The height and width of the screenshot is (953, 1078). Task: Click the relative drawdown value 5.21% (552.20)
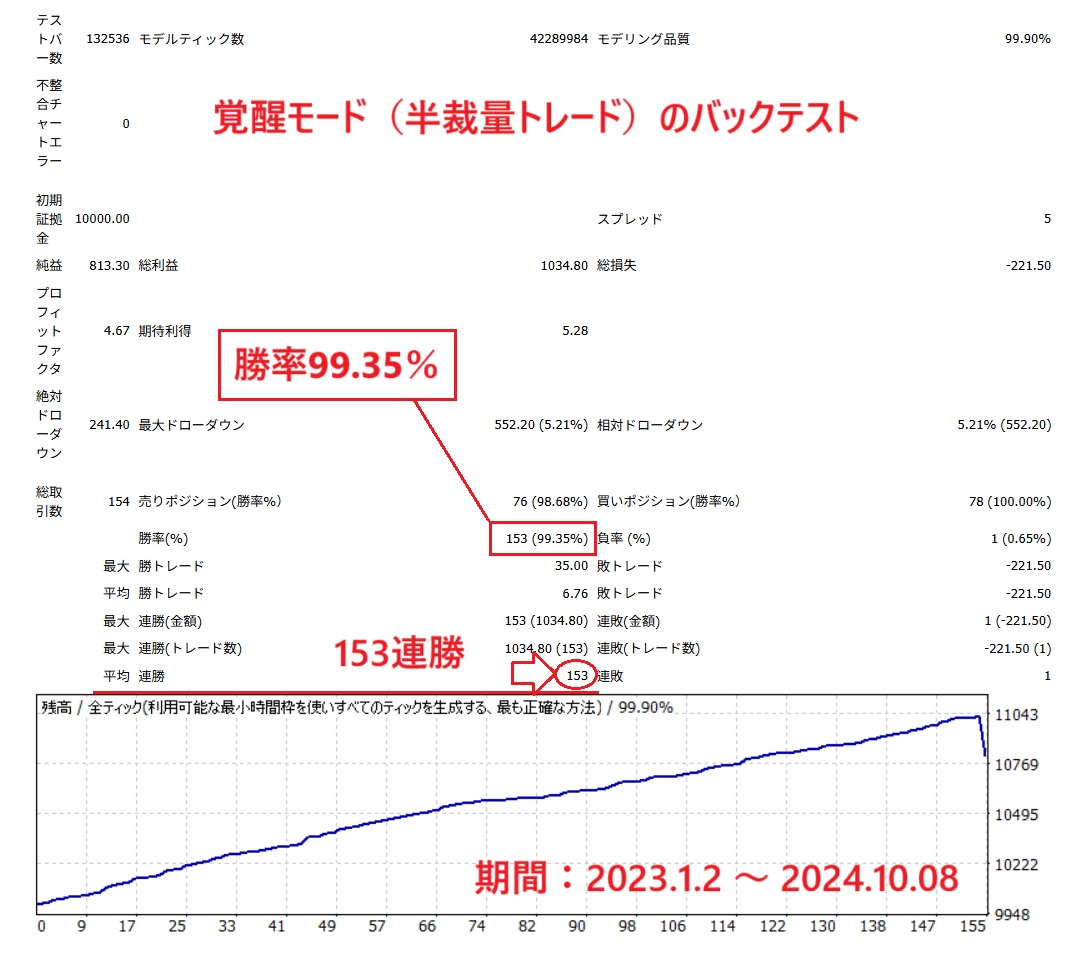pos(1004,425)
